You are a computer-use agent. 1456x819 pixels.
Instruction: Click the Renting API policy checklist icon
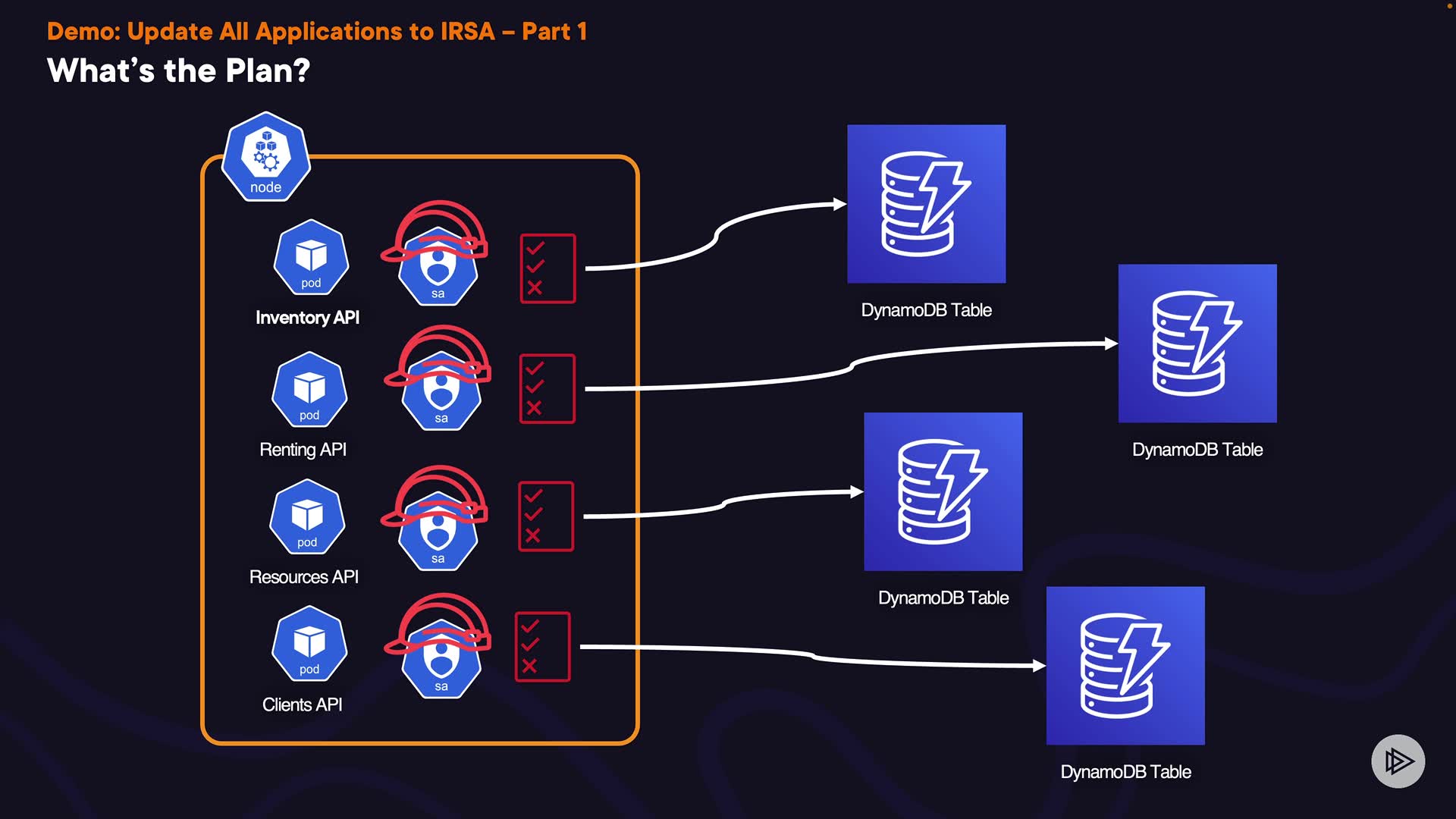point(547,389)
